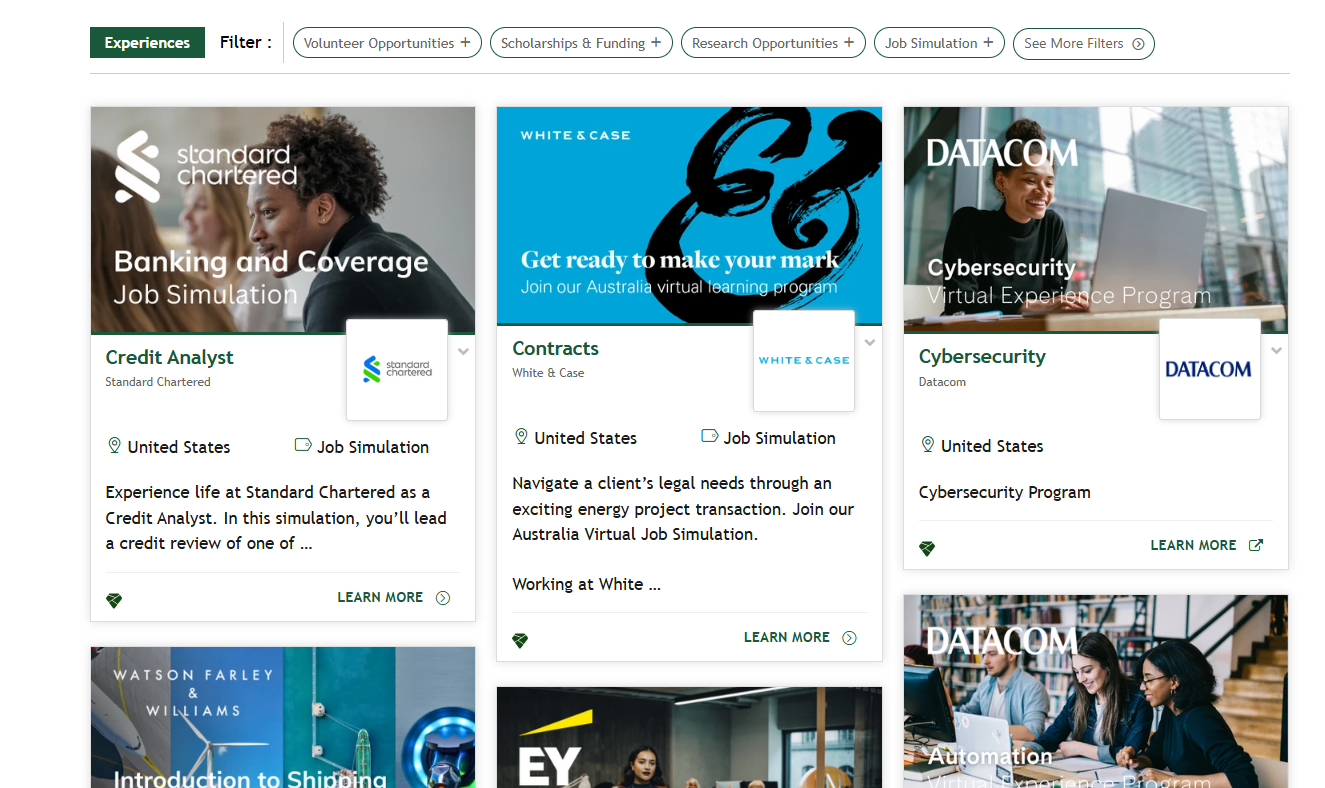Expand the Contracts card chevron
Viewport: 1325px width, 788px height.
click(870, 343)
